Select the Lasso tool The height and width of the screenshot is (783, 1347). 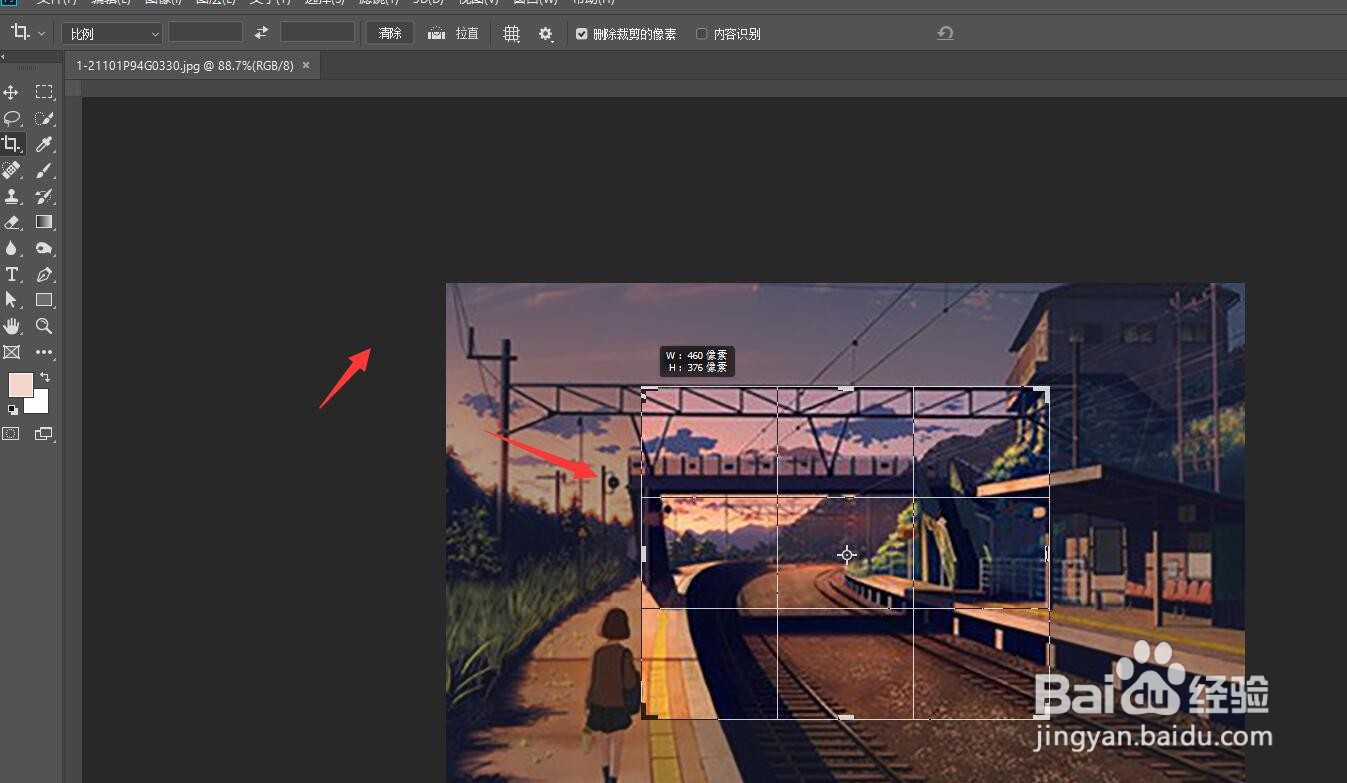pos(11,118)
